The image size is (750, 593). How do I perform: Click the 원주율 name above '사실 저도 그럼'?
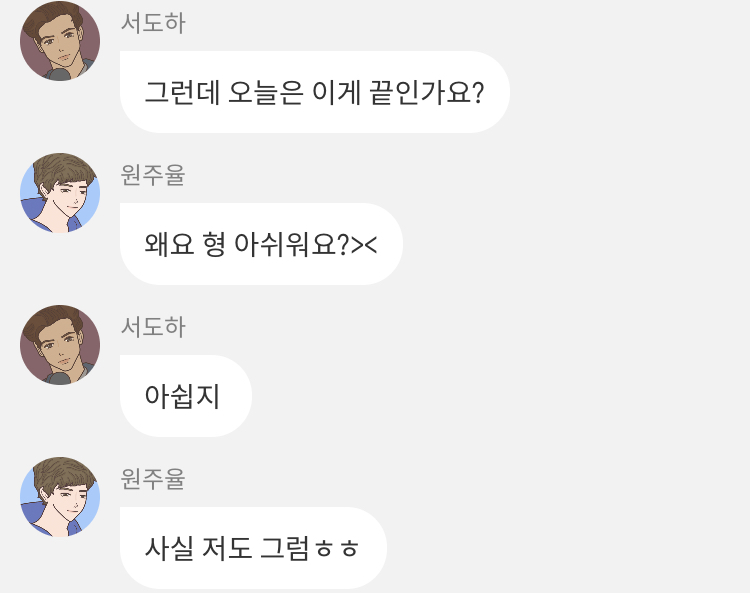point(153,479)
